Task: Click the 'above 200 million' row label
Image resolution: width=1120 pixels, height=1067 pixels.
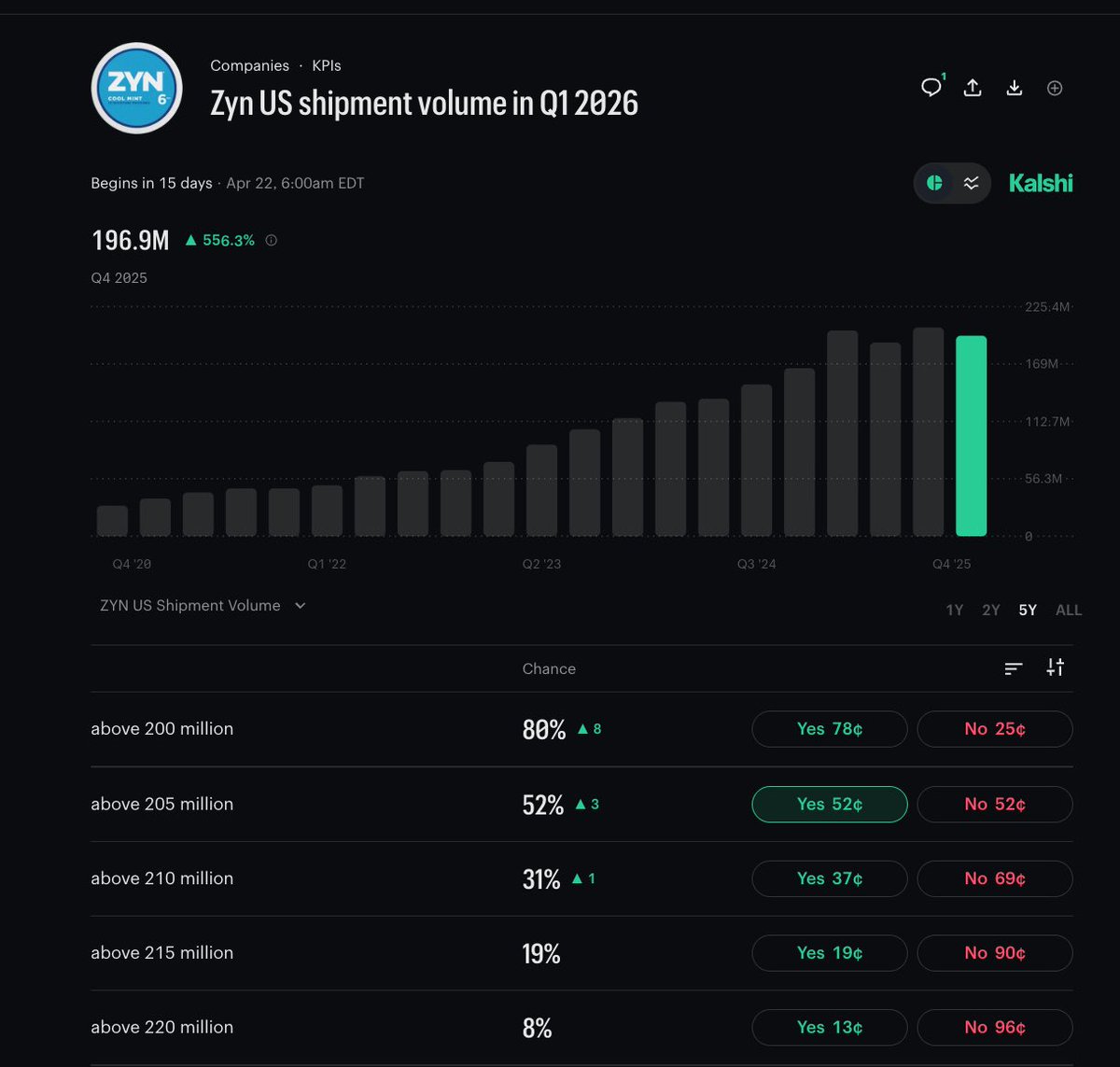Action: 161,729
